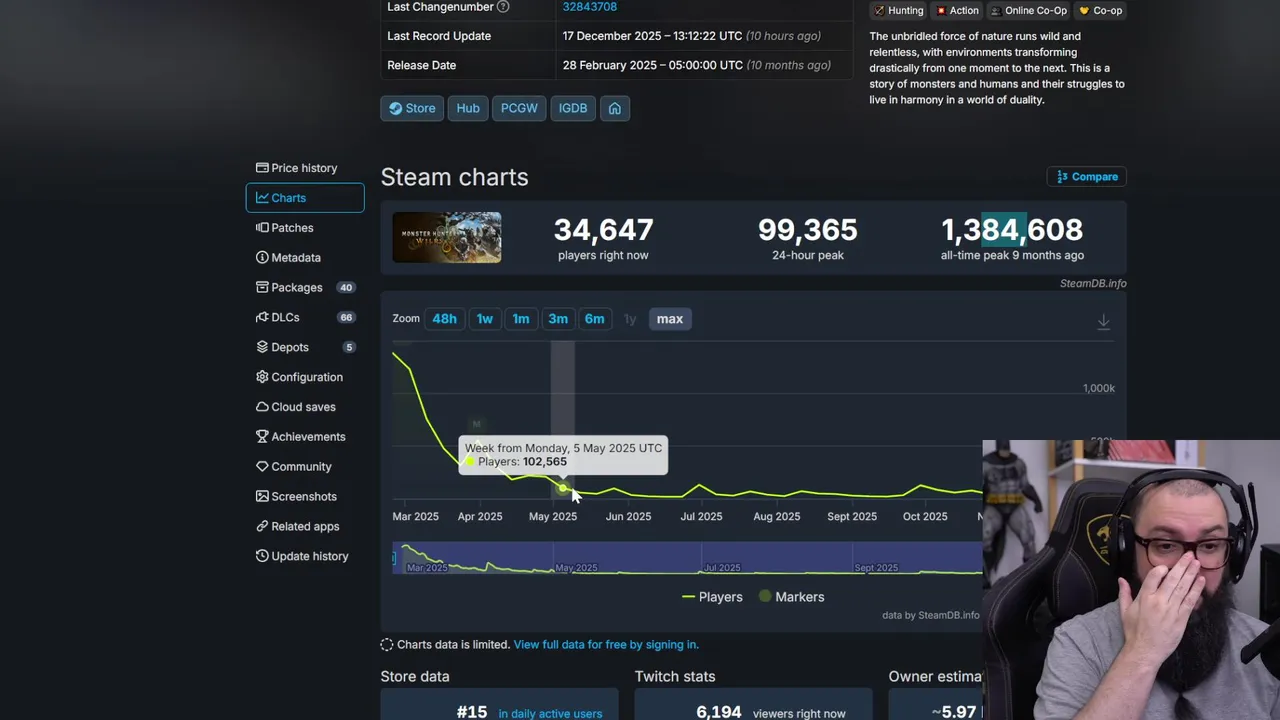Image resolution: width=1280 pixels, height=720 pixels.
Task: Click the chart navigator range overview strip
Action: [x=688, y=558]
